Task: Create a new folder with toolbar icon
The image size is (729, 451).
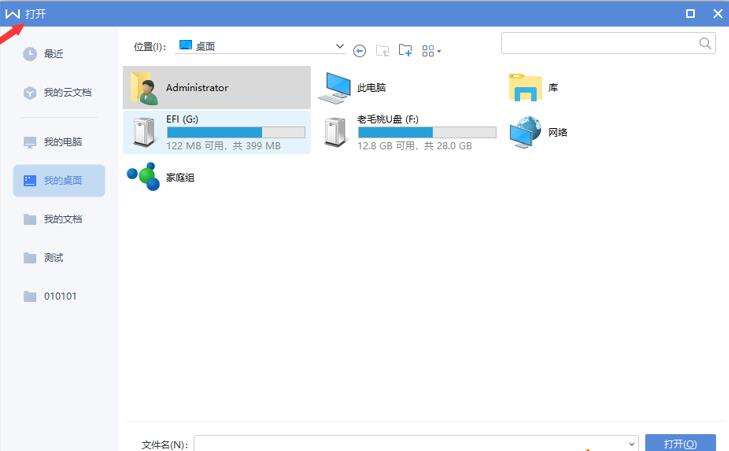Action: point(405,50)
